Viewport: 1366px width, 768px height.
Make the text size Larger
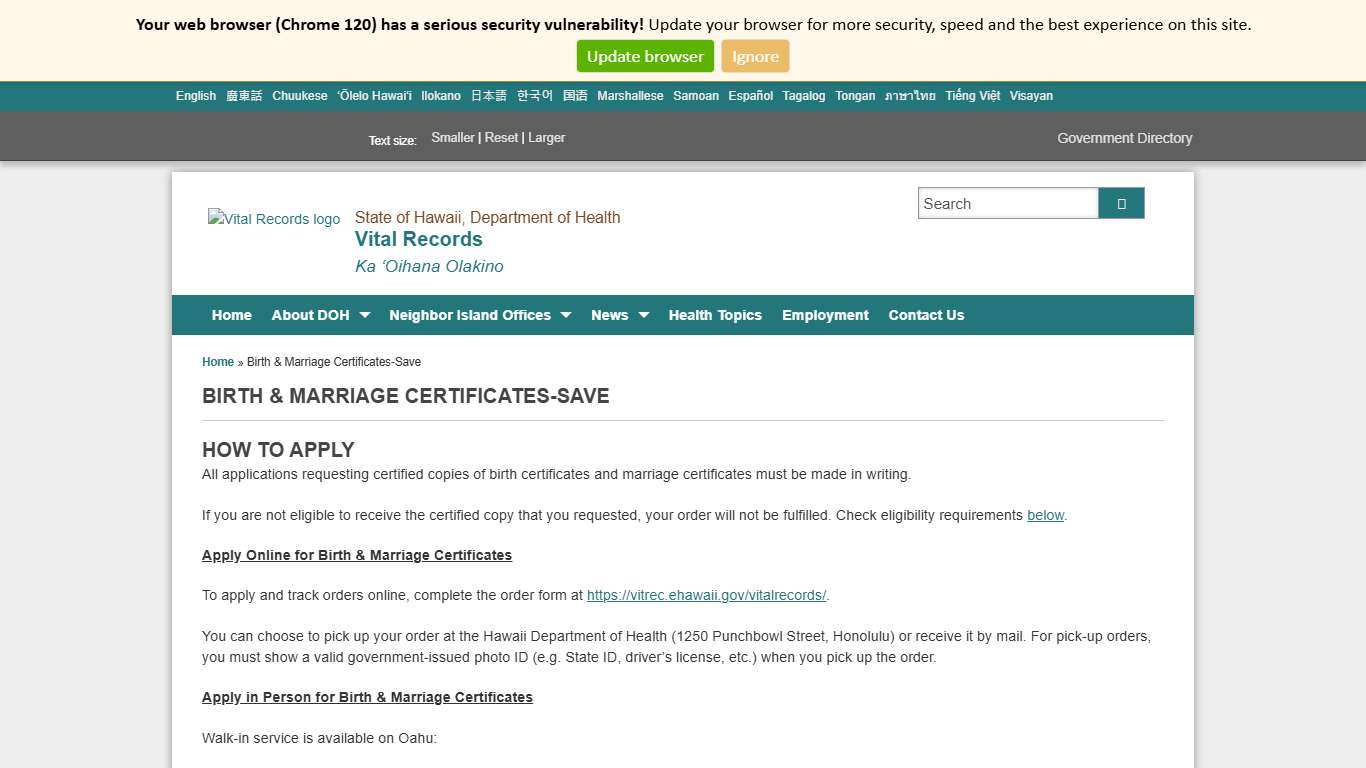point(546,137)
